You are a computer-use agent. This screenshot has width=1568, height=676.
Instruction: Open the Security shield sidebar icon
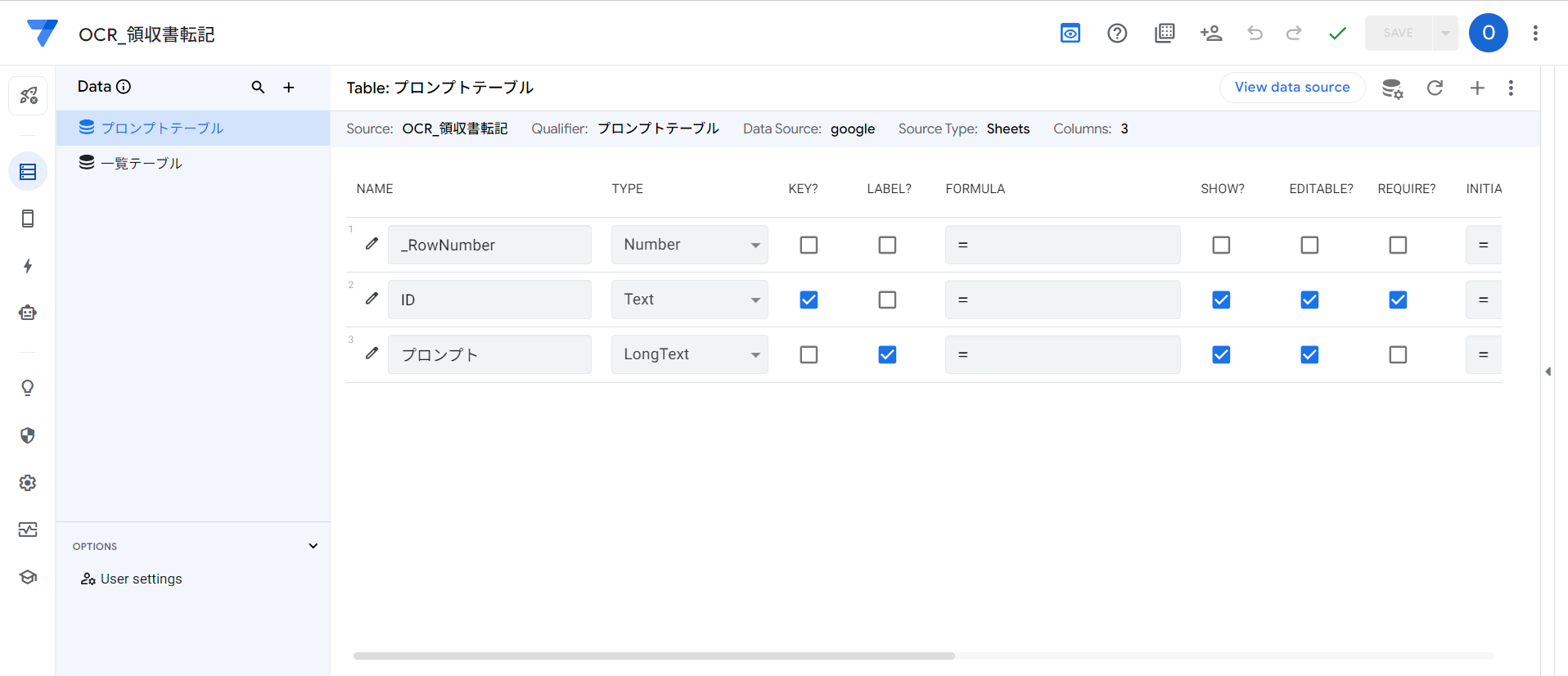(x=28, y=435)
